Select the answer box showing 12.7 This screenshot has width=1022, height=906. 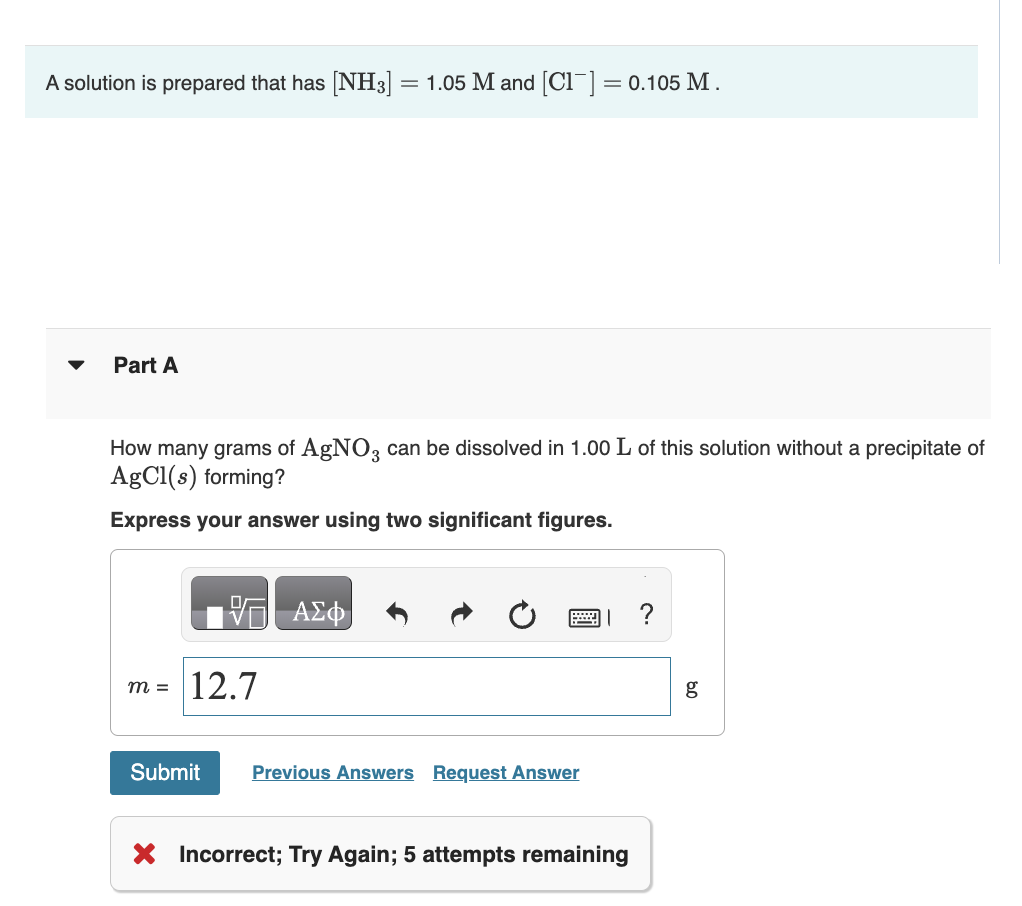click(x=427, y=686)
